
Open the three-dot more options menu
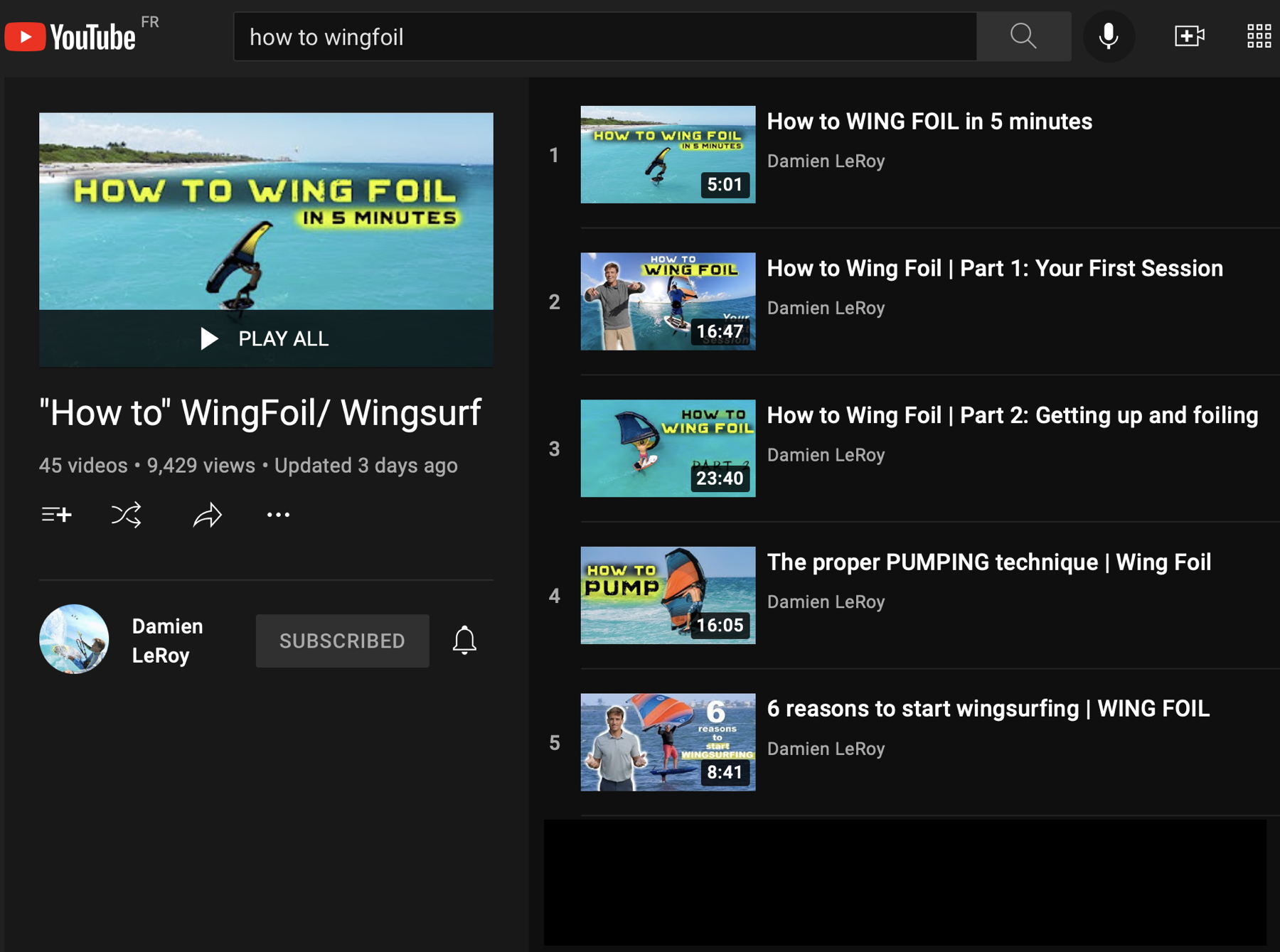click(278, 514)
